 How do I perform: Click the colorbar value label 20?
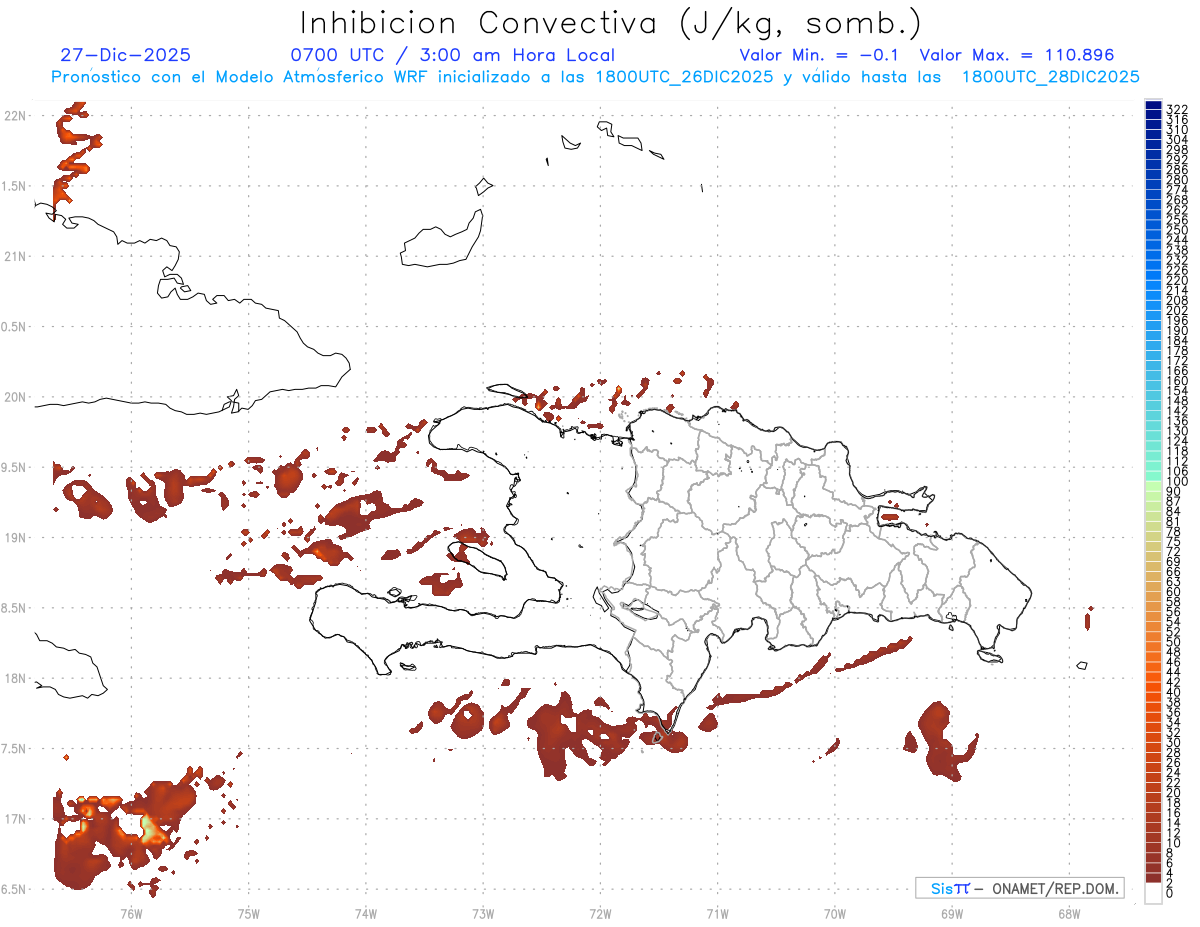point(1174,792)
